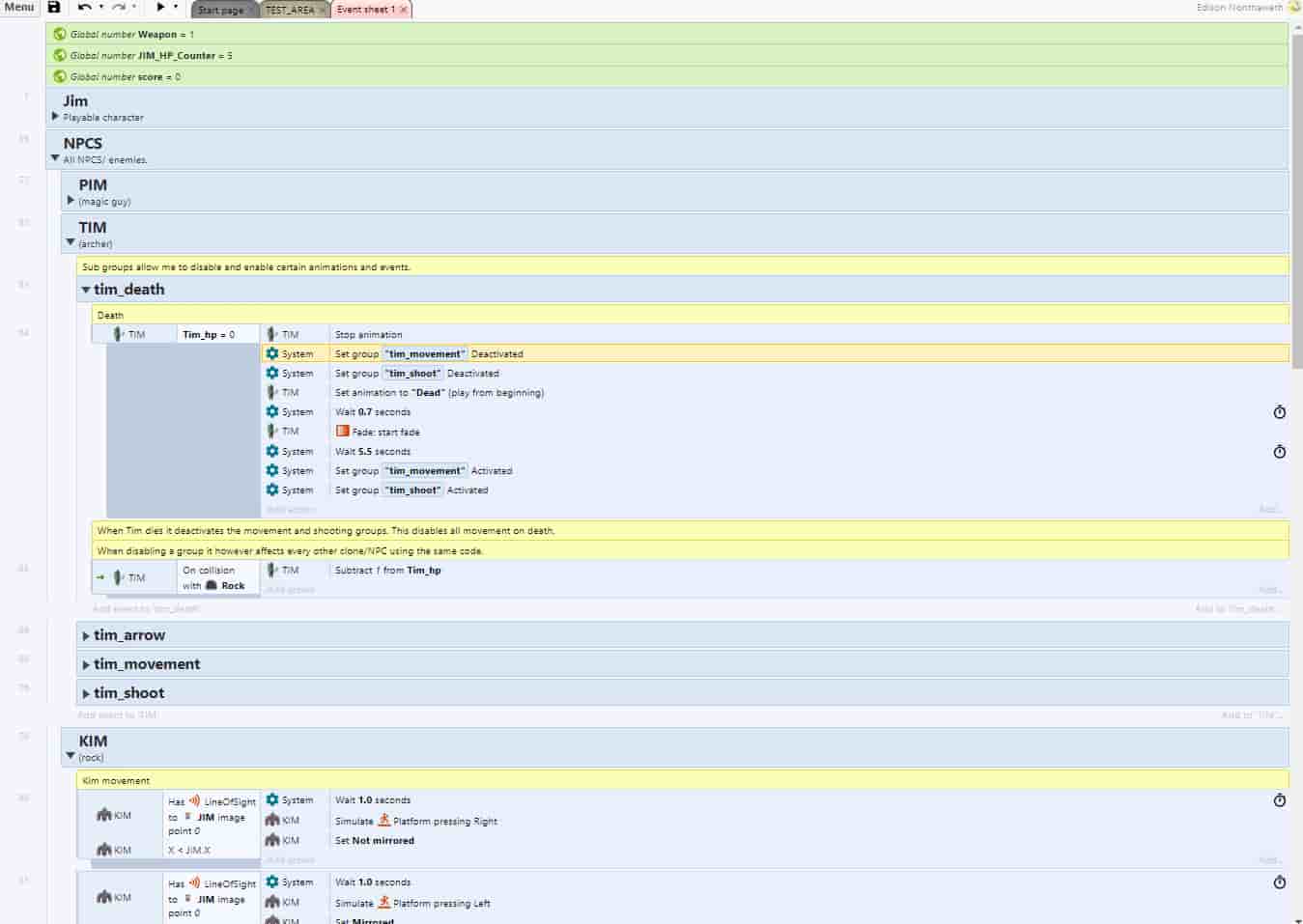The width and height of the screenshot is (1303, 924).
Task: Collapse the tim_death sub group
Action: (86, 290)
